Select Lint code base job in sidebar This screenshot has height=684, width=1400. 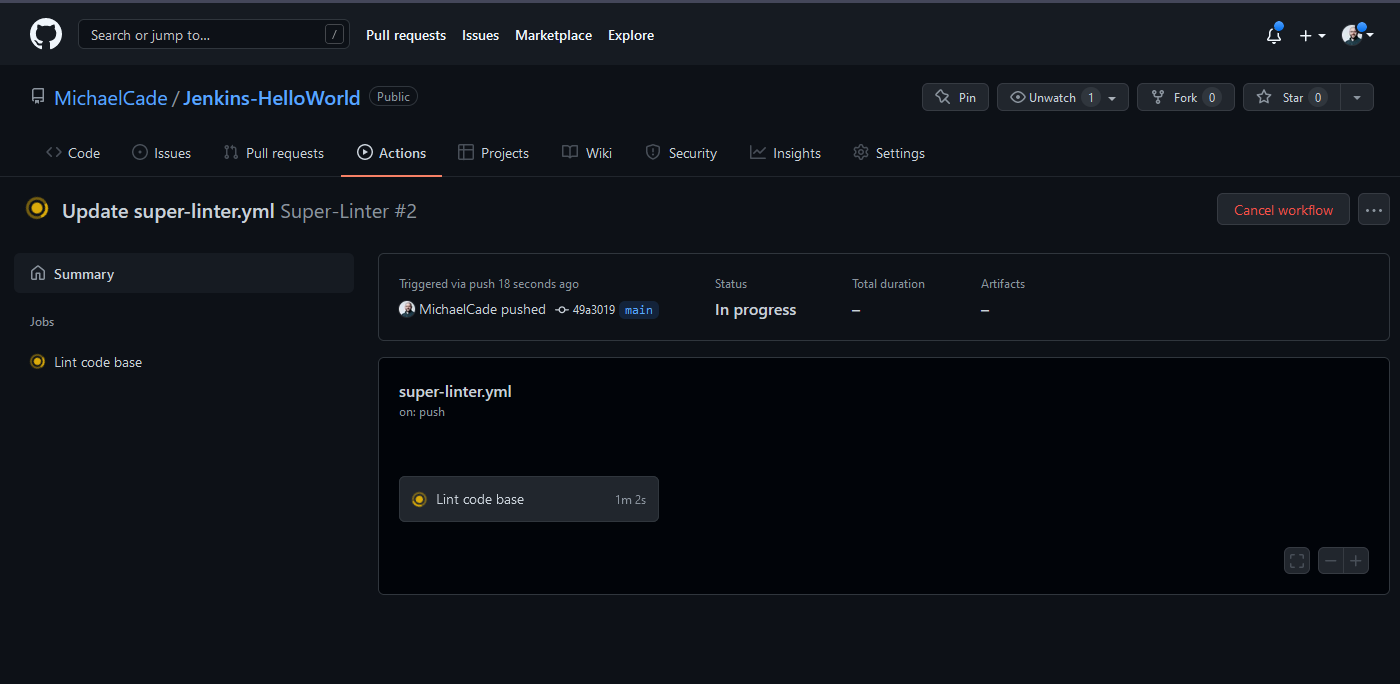(x=97, y=362)
